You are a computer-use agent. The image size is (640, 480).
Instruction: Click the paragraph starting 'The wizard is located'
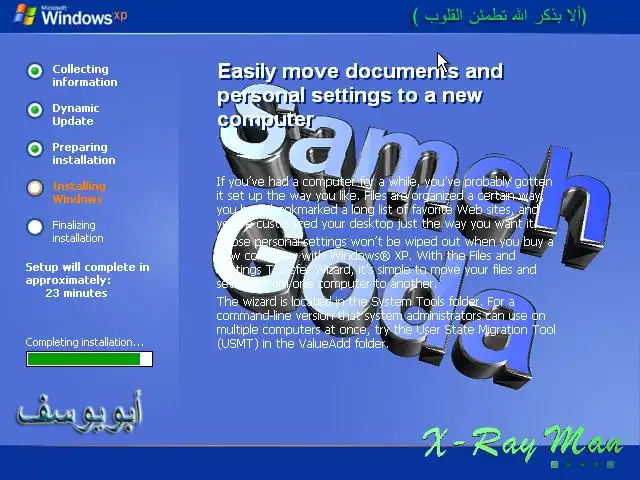click(x=386, y=322)
